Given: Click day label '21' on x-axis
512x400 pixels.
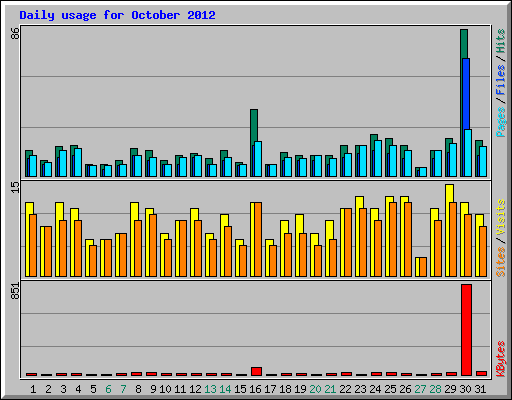Looking at the screenshot, I should (x=330, y=389).
